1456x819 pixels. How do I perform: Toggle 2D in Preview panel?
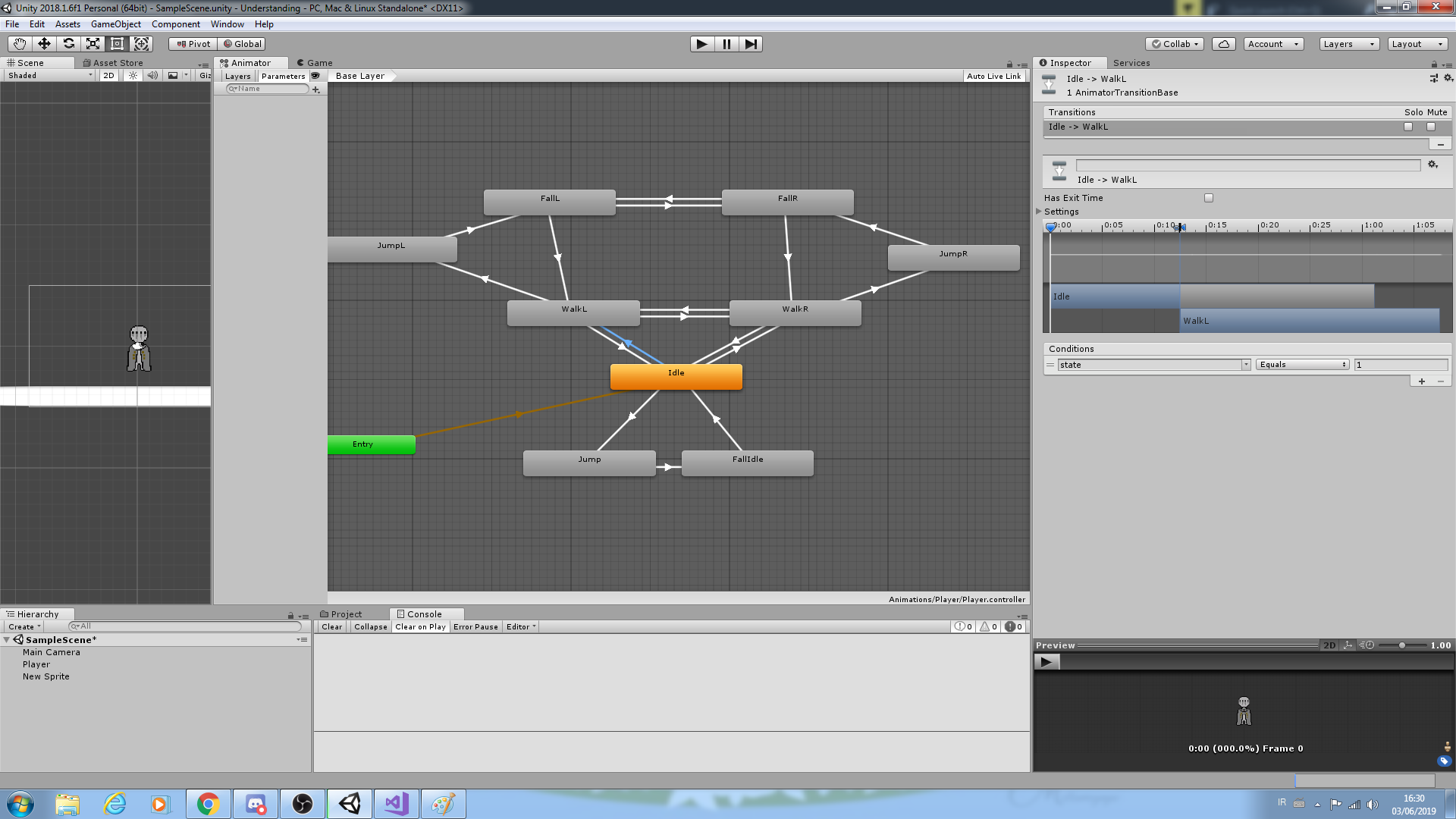pyautogui.click(x=1329, y=645)
